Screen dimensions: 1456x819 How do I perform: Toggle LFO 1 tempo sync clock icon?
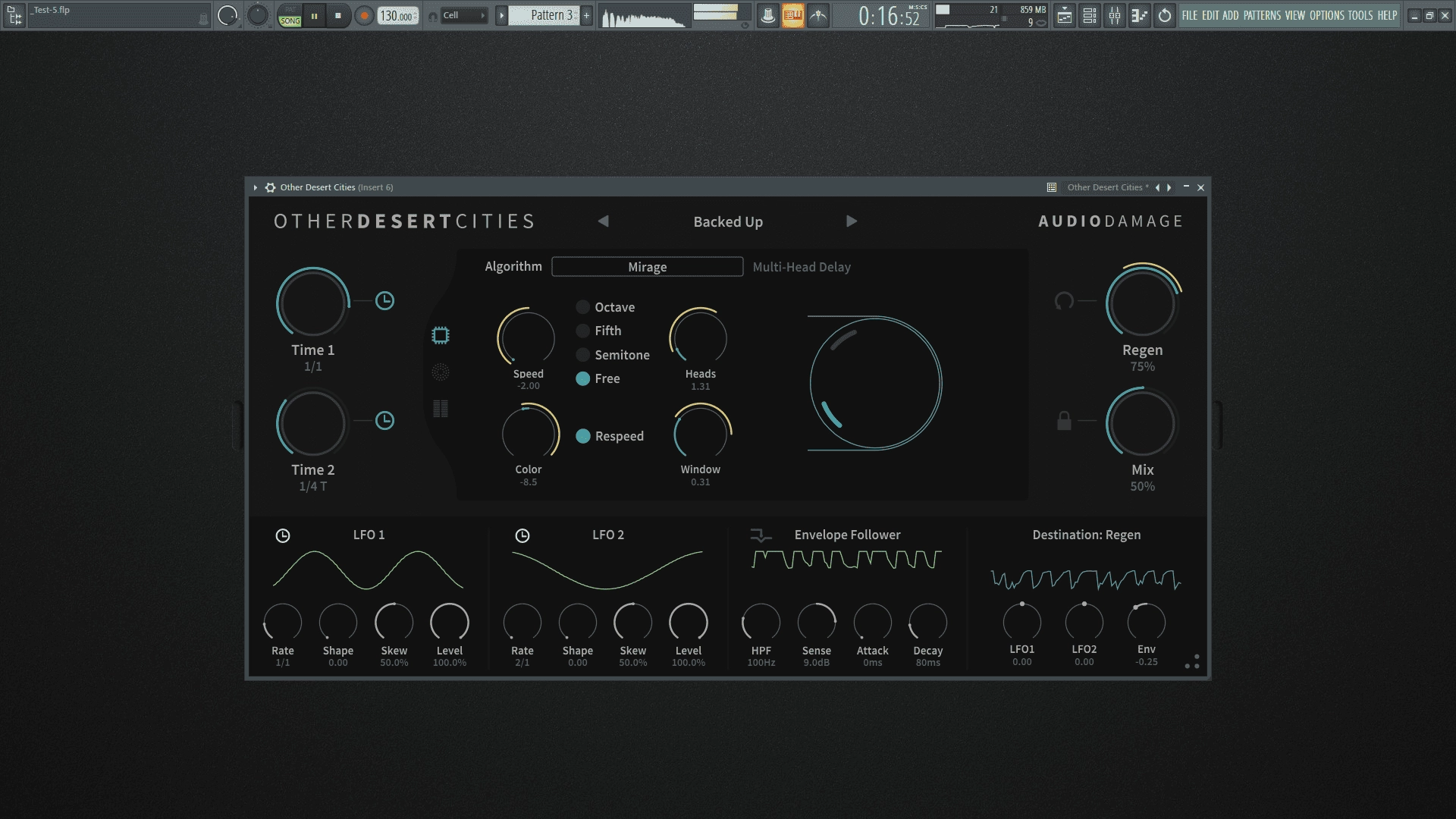pos(283,536)
